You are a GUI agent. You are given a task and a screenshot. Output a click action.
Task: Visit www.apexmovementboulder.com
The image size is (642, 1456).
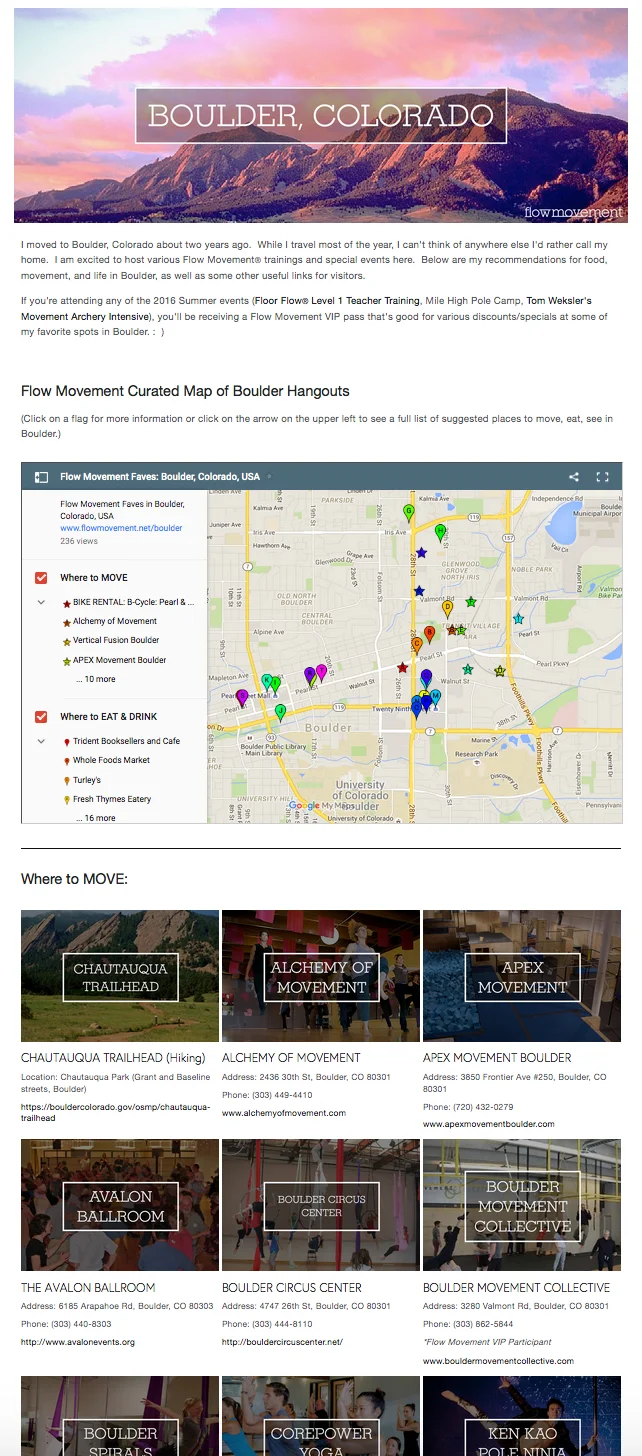point(489,1124)
